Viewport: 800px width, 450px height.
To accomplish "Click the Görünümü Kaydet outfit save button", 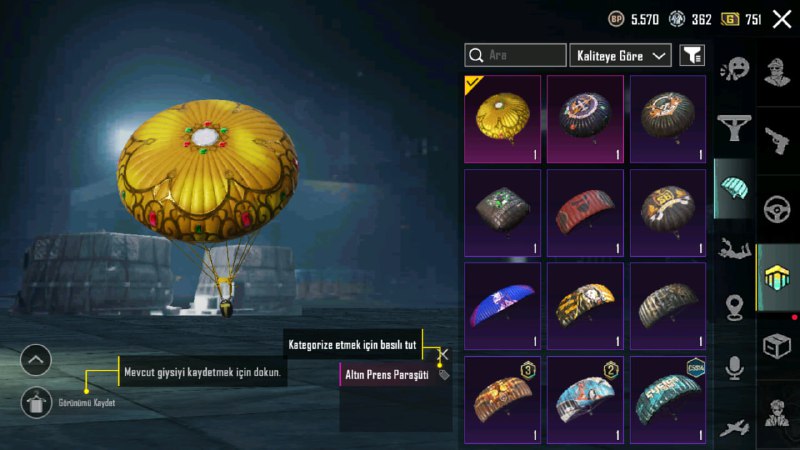I will click(36, 403).
